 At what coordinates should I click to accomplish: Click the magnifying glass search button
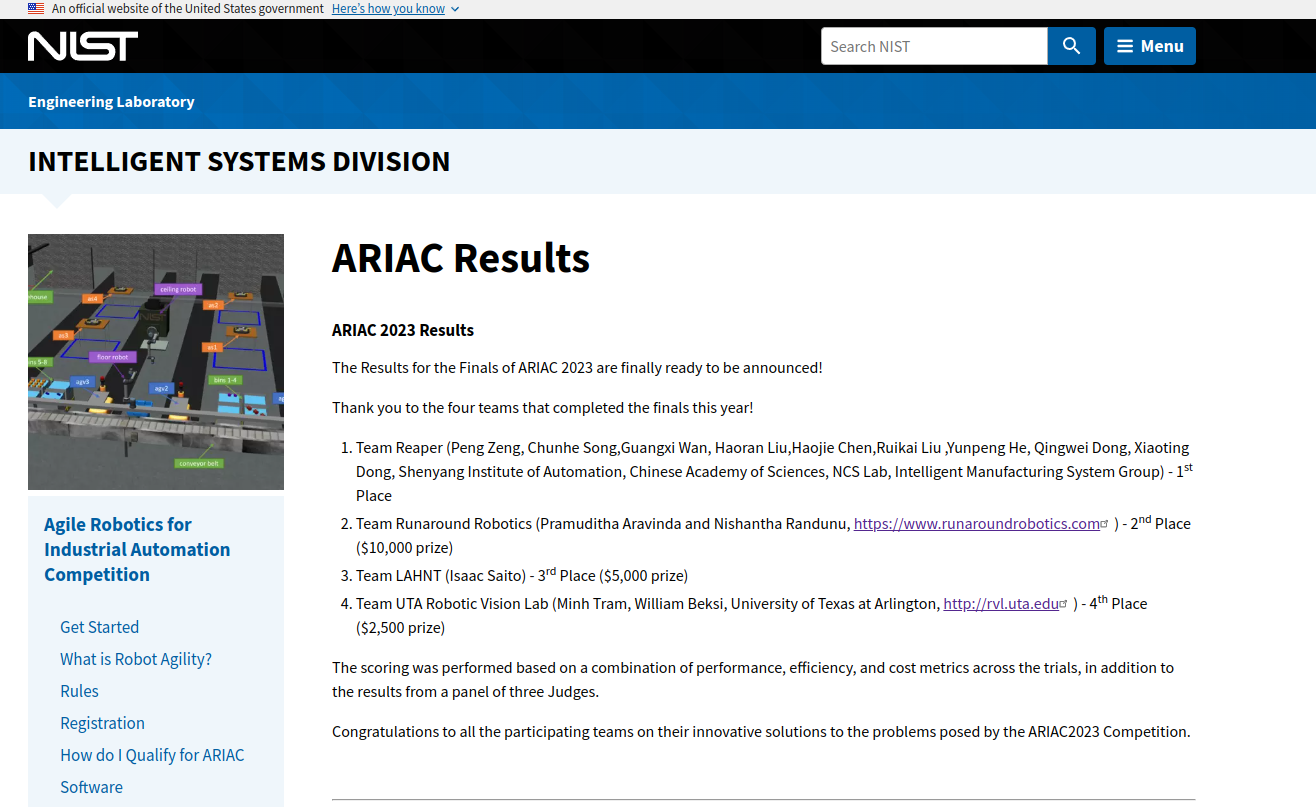click(x=1071, y=46)
